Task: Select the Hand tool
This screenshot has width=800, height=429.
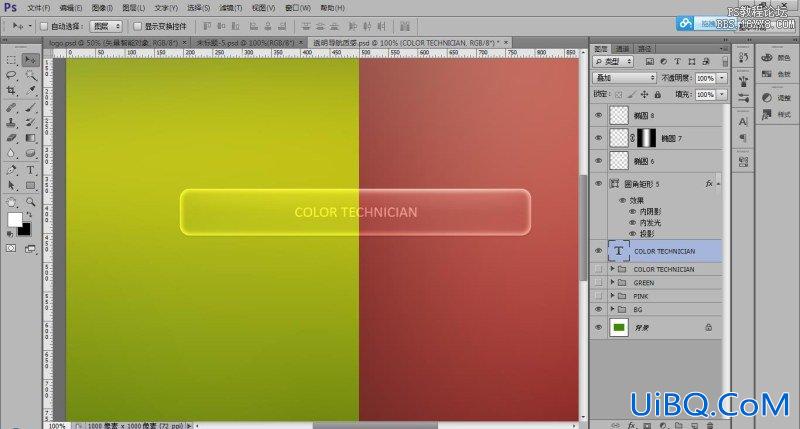Action: (11, 202)
